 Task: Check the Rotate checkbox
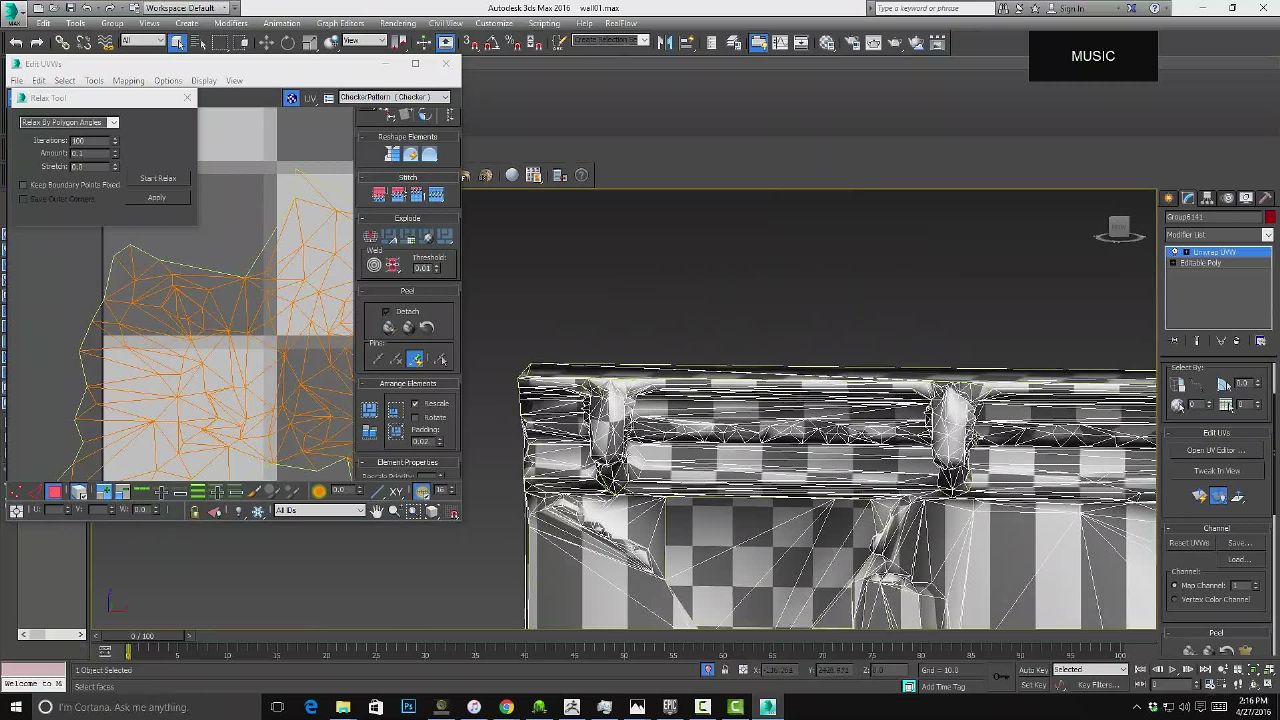[416, 417]
